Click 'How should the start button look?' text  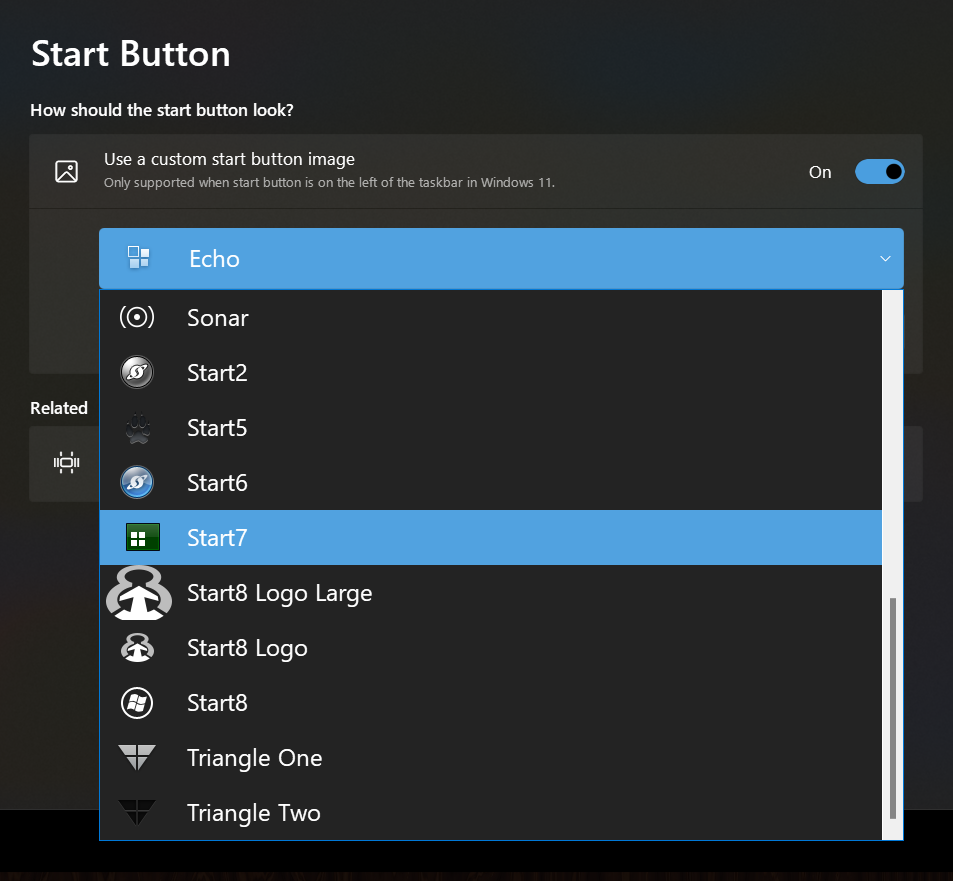(x=162, y=110)
